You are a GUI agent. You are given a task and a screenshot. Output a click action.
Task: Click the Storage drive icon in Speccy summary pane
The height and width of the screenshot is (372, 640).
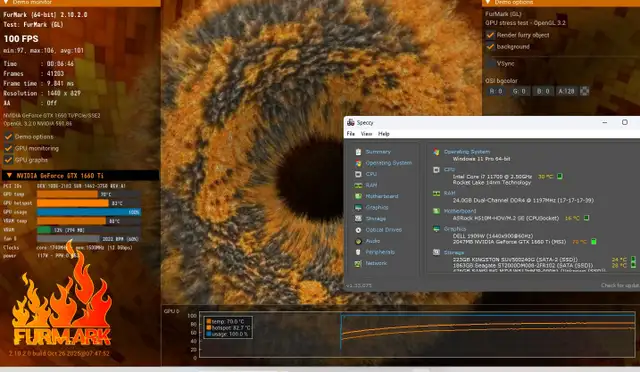[x=436, y=252]
